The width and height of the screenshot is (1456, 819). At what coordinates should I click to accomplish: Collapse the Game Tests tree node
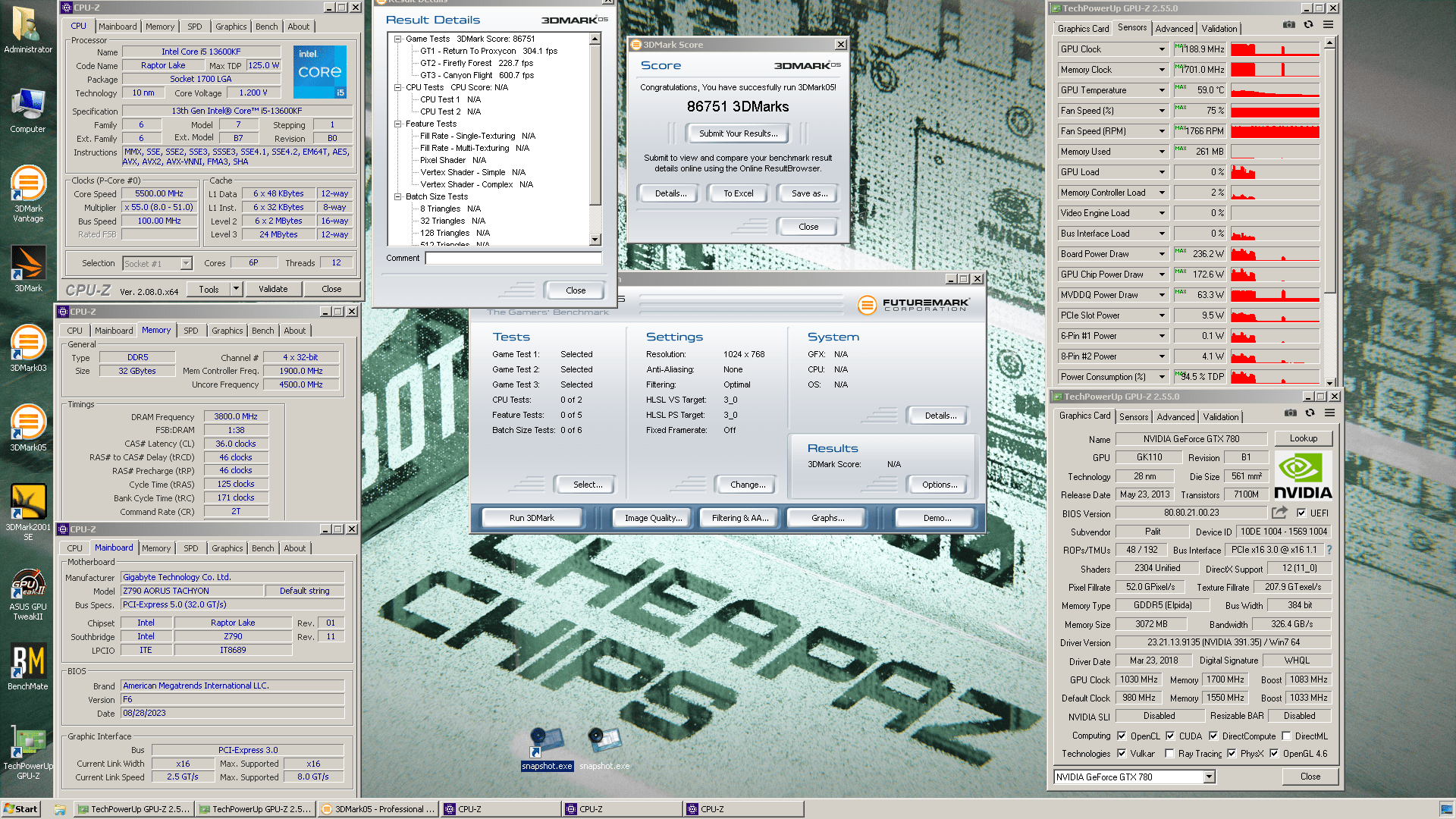(397, 39)
